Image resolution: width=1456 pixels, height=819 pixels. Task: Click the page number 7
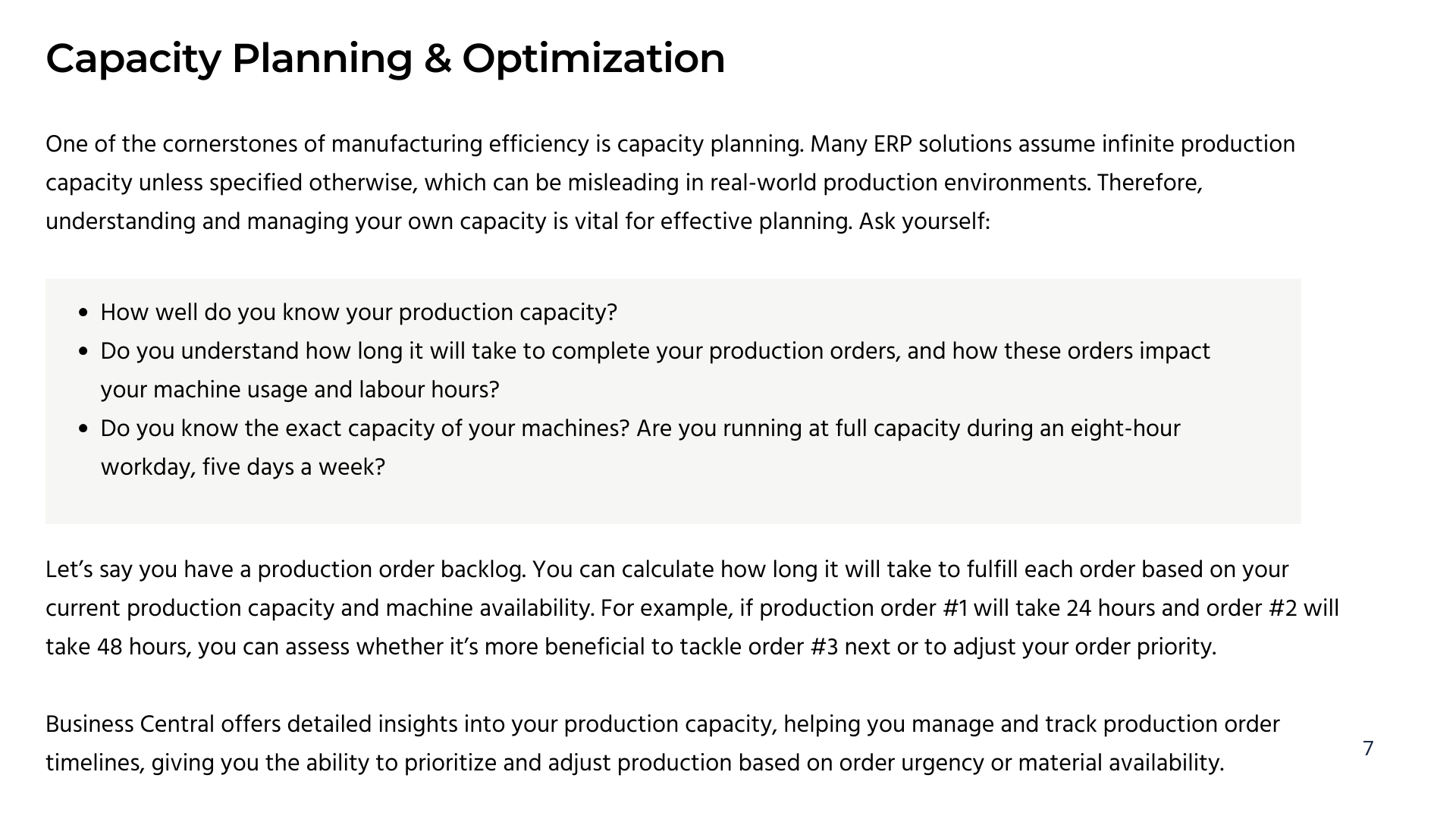pyautogui.click(x=1368, y=749)
